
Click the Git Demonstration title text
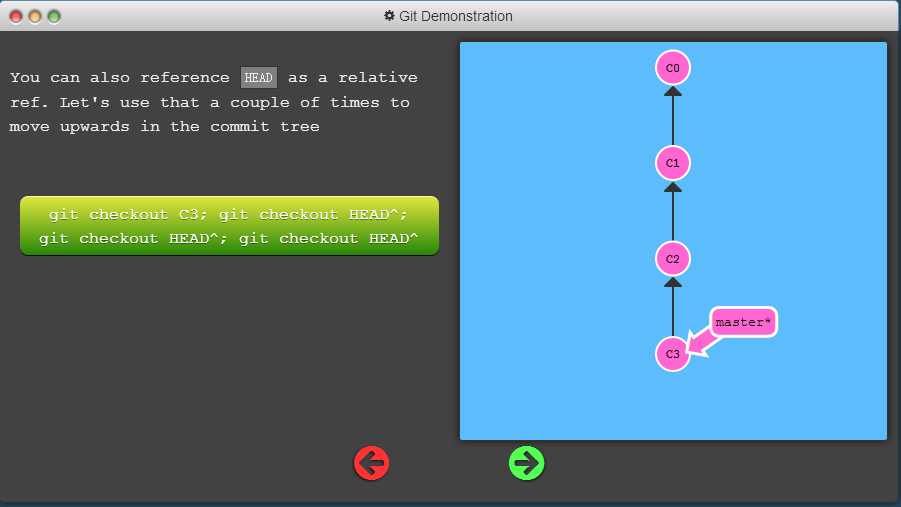456,16
